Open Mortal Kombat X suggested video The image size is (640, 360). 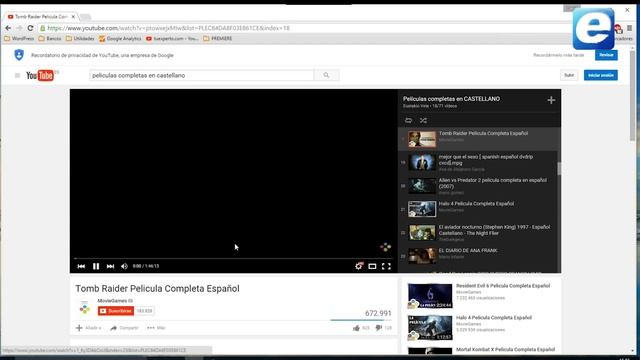tap(505, 349)
